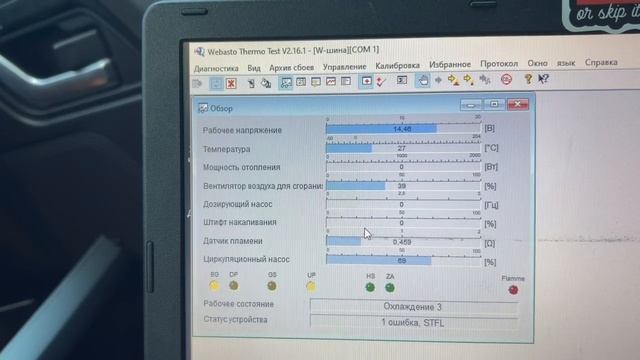This screenshot has width=640, height=360.
Task: Click the Температура bar showing 27
Action: click(403, 148)
